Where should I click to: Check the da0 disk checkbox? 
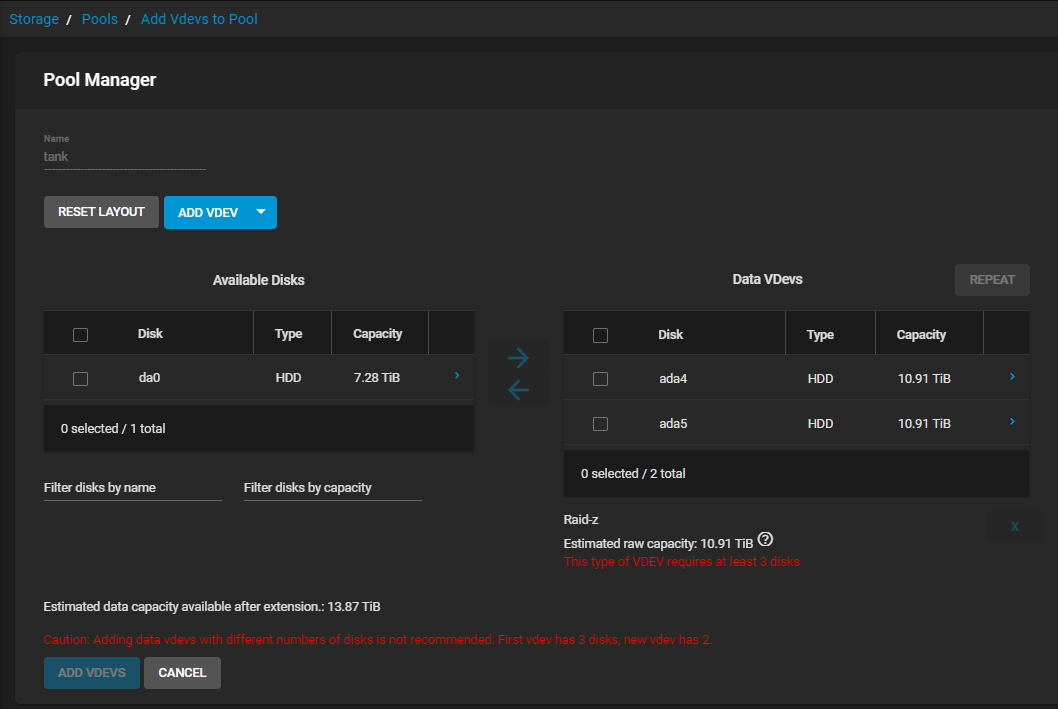click(81, 378)
